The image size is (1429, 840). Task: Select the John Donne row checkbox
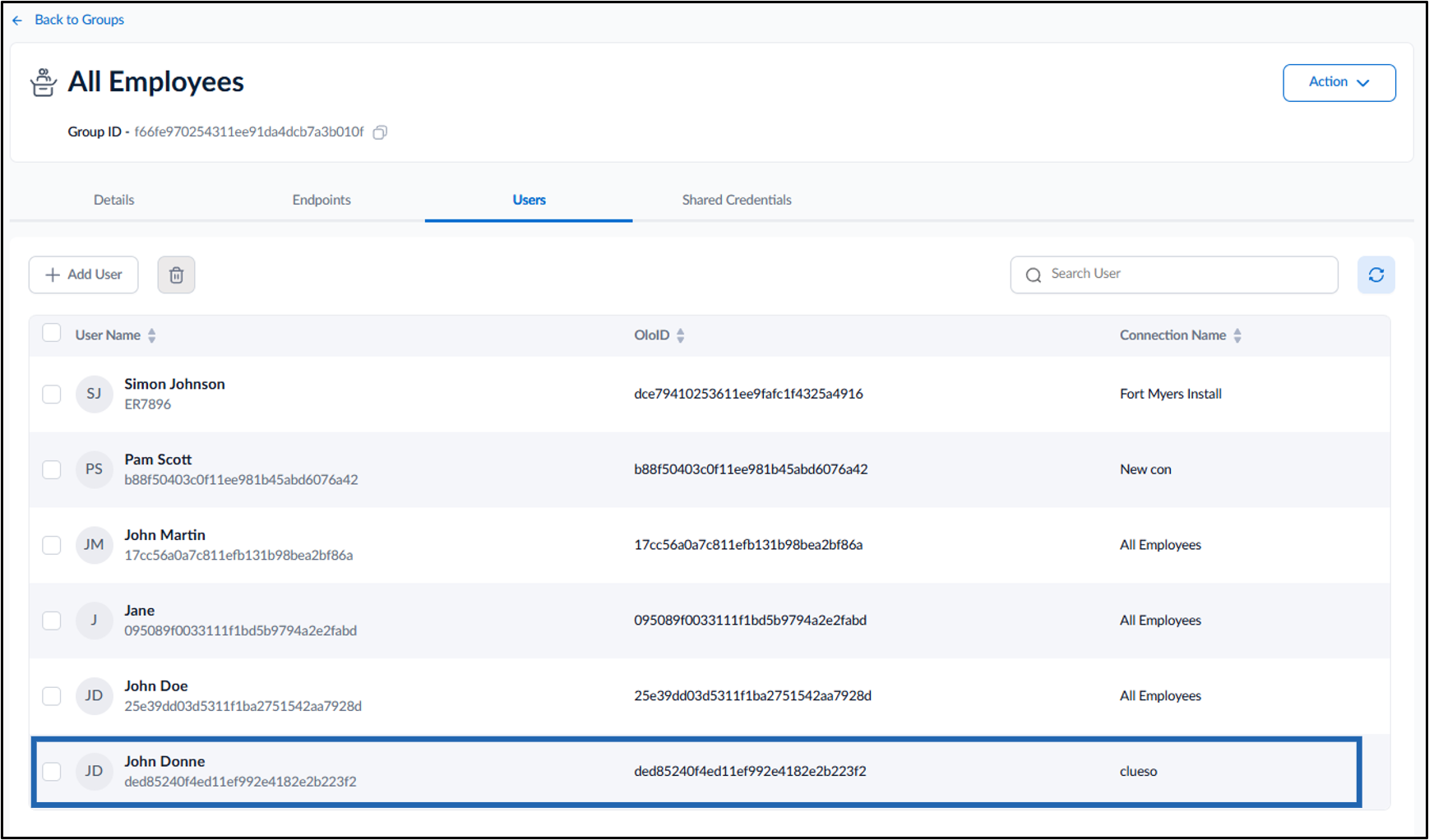click(x=52, y=772)
